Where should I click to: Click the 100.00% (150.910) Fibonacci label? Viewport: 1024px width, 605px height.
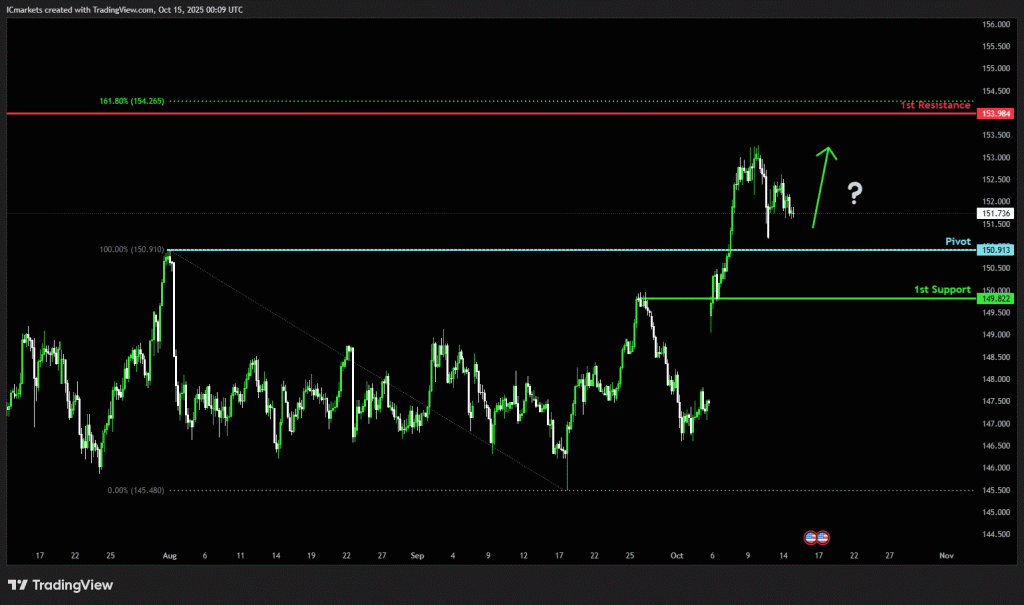click(131, 249)
